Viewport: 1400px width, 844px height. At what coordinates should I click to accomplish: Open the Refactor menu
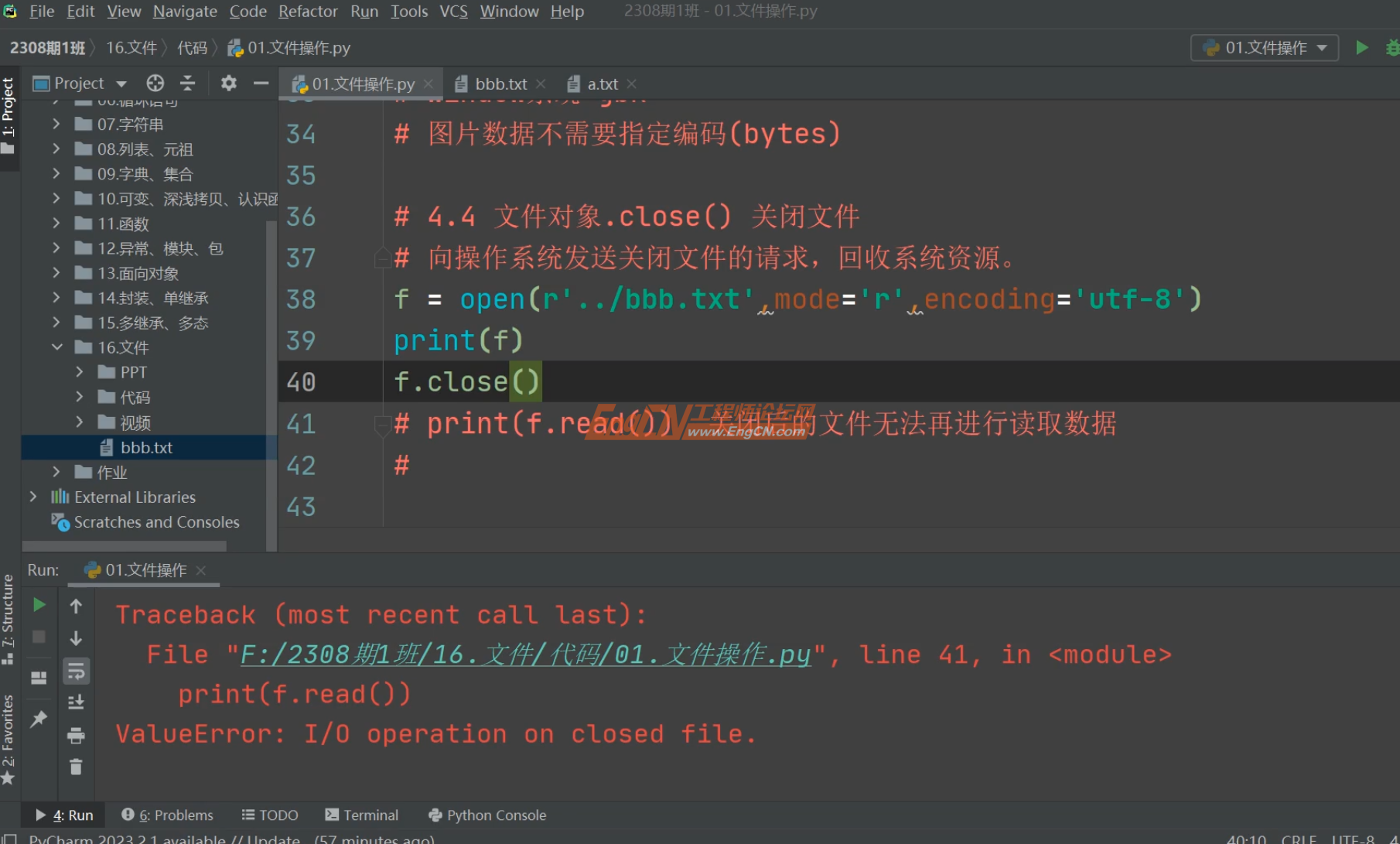point(307,12)
